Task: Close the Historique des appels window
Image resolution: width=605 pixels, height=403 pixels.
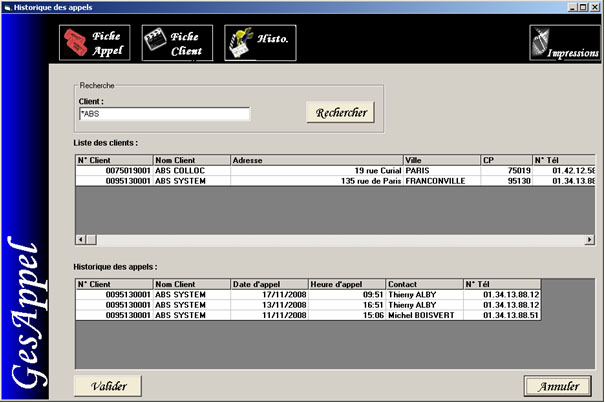Action: (595, 7)
